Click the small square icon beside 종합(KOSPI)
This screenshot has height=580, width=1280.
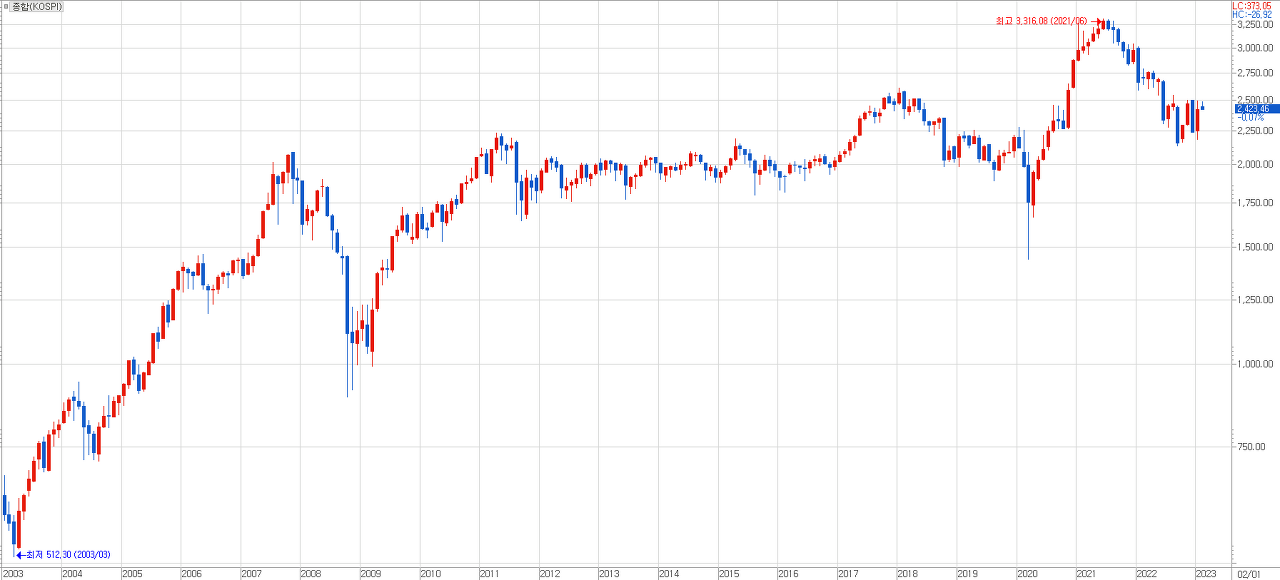coord(5,6)
